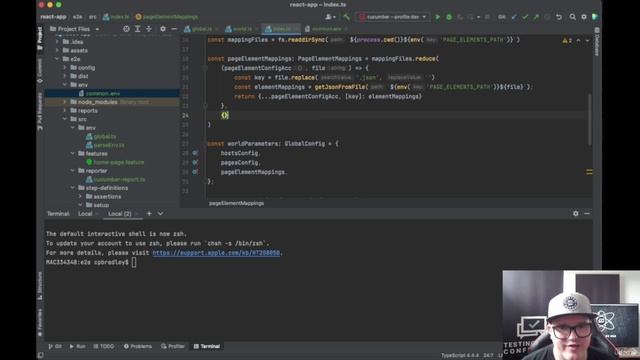Image resolution: width=640 pixels, height=360 pixels.
Task: Add a new terminal tab with plus
Action: (149, 213)
